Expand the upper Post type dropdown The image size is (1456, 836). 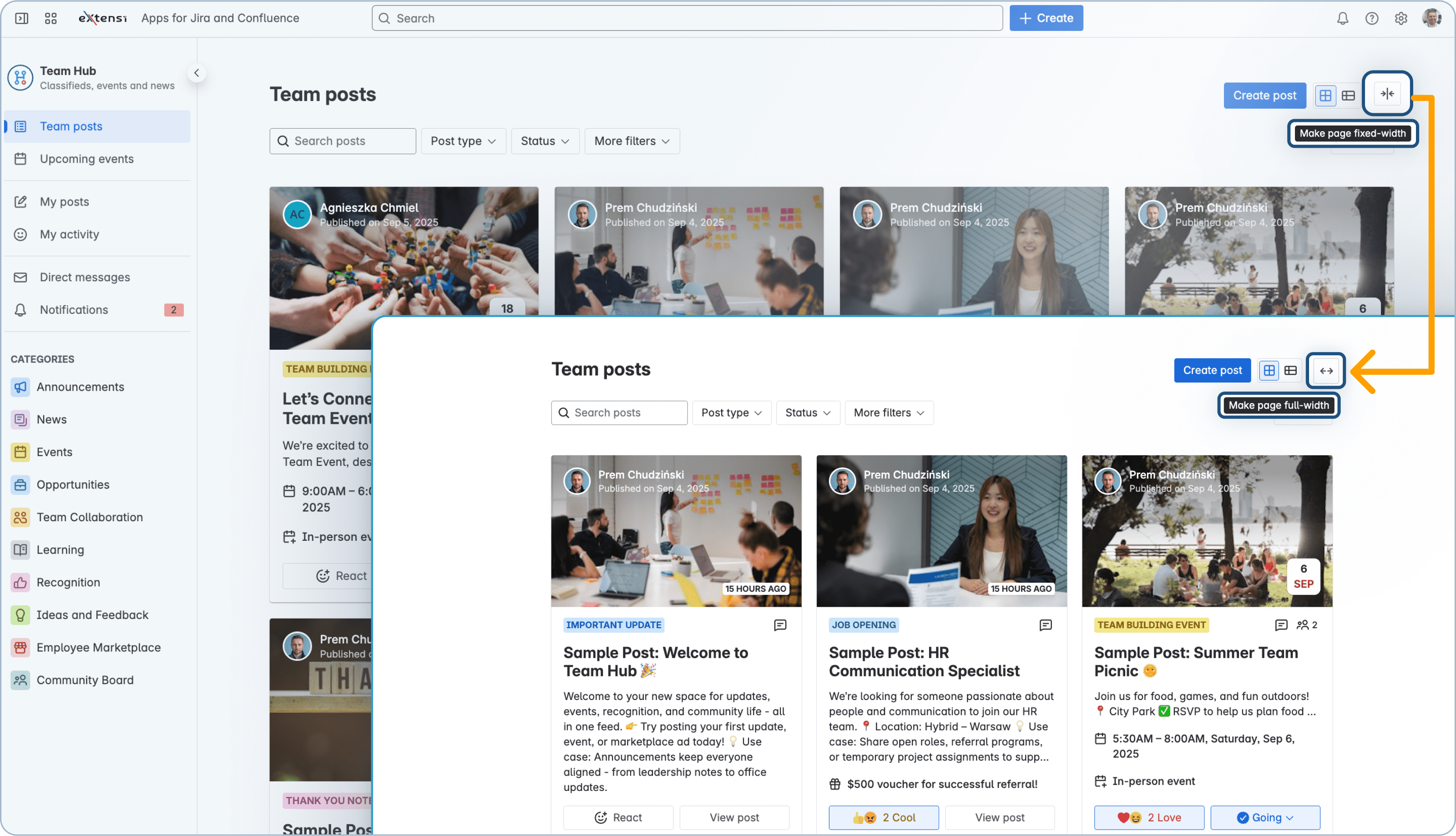coord(463,141)
